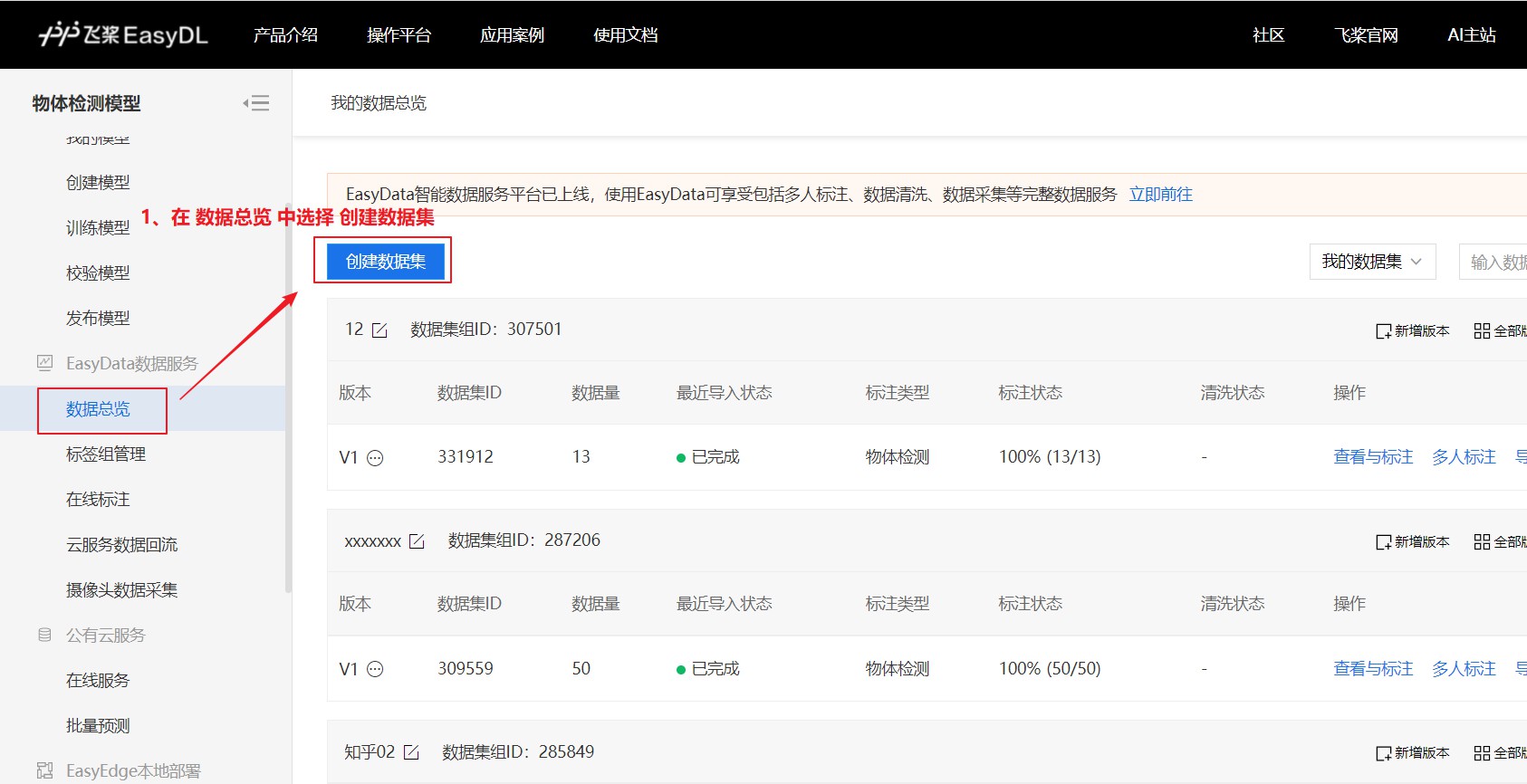Viewport: 1527px width, 784px height.
Task: Go to AI主站 in the top bar
Action: click(x=1471, y=34)
